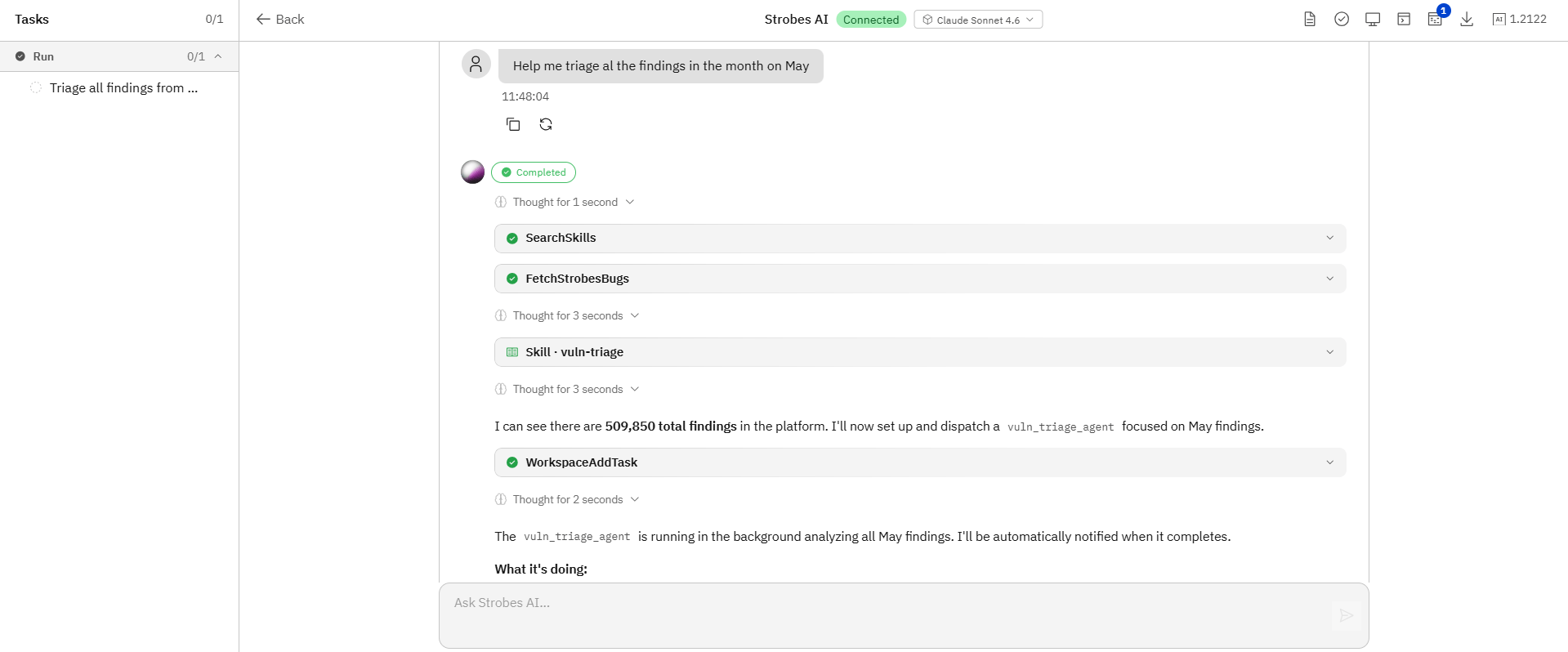Collapse the Run task group chevron

pos(218,56)
